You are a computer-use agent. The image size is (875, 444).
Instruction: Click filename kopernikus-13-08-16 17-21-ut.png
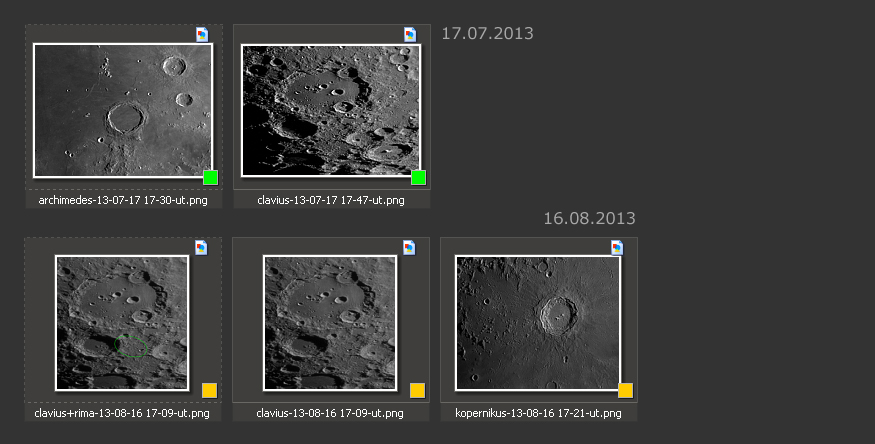[538, 412]
